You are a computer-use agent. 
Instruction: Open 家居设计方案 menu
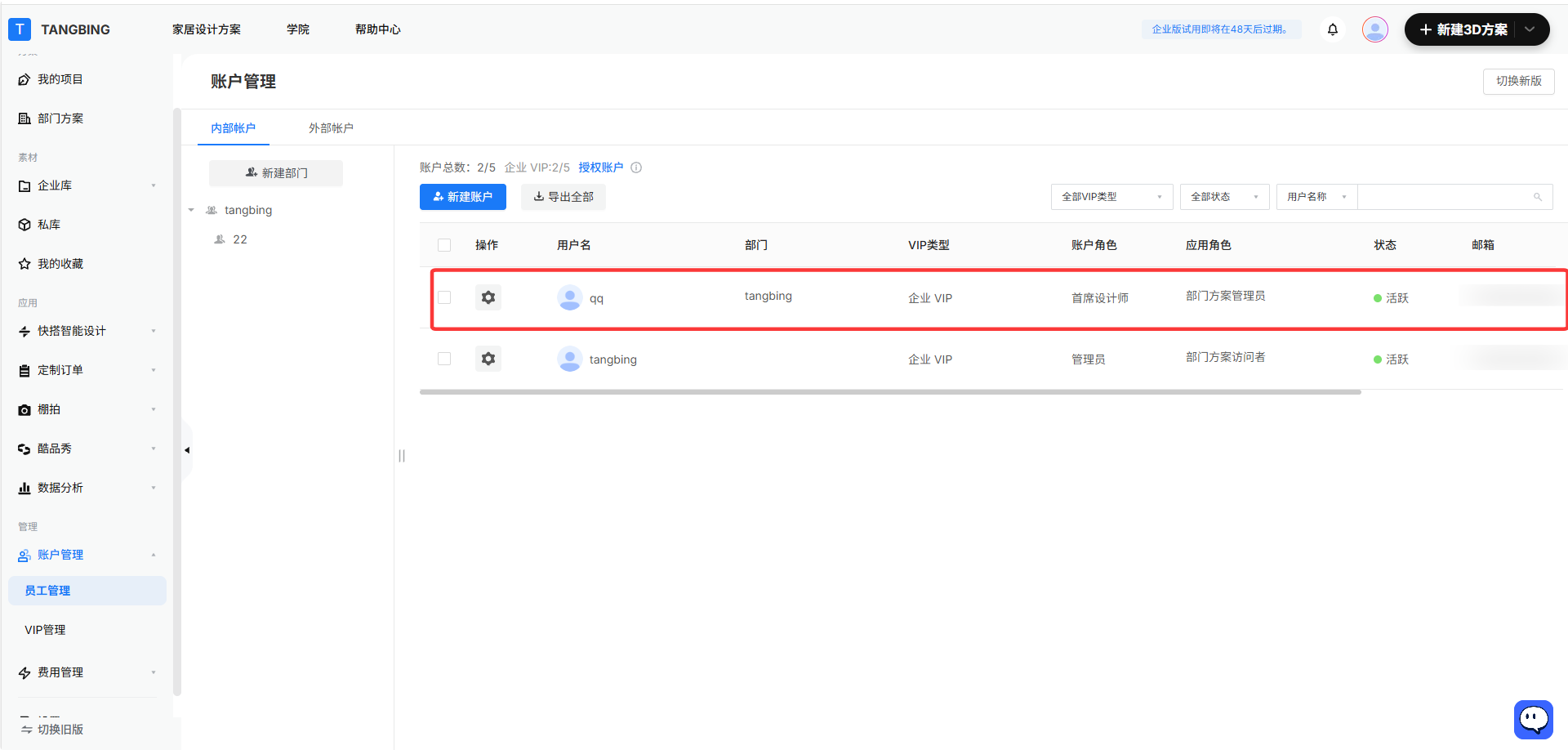click(207, 29)
